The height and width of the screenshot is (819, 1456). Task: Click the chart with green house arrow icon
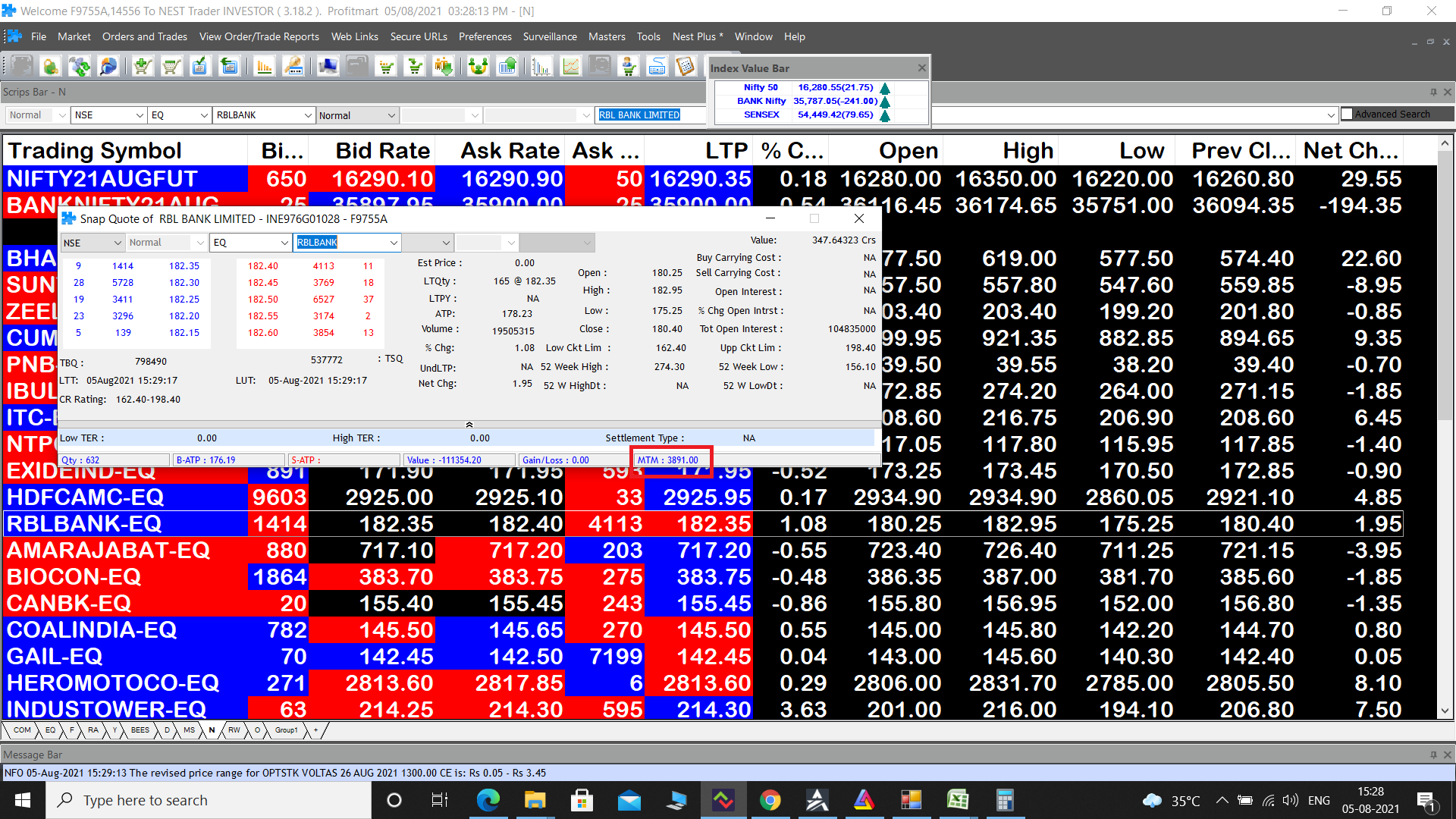[x=507, y=67]
